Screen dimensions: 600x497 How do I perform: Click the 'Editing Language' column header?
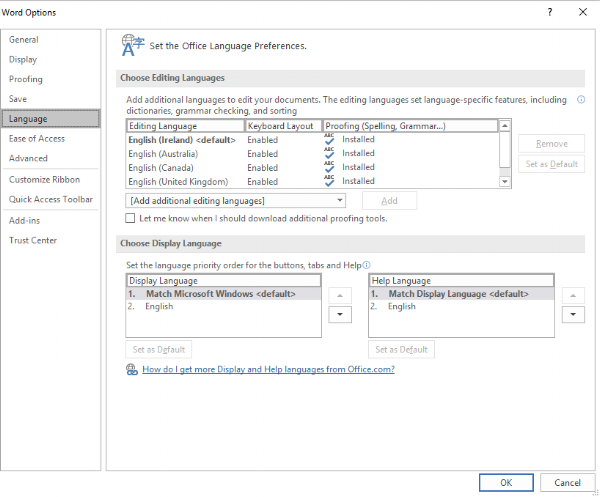pyautogui.click(x=185, y=126)
